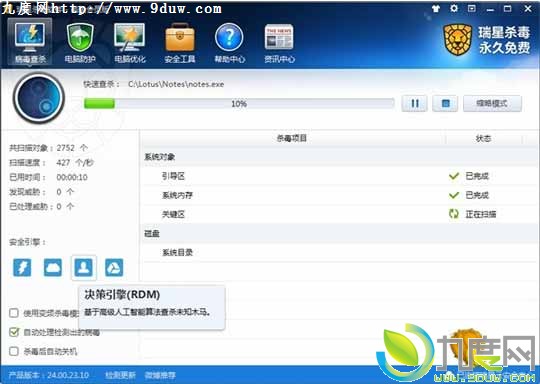The image size is (540, 384).
Task: Click the 安全引擎 label
Action: (28, 242)
